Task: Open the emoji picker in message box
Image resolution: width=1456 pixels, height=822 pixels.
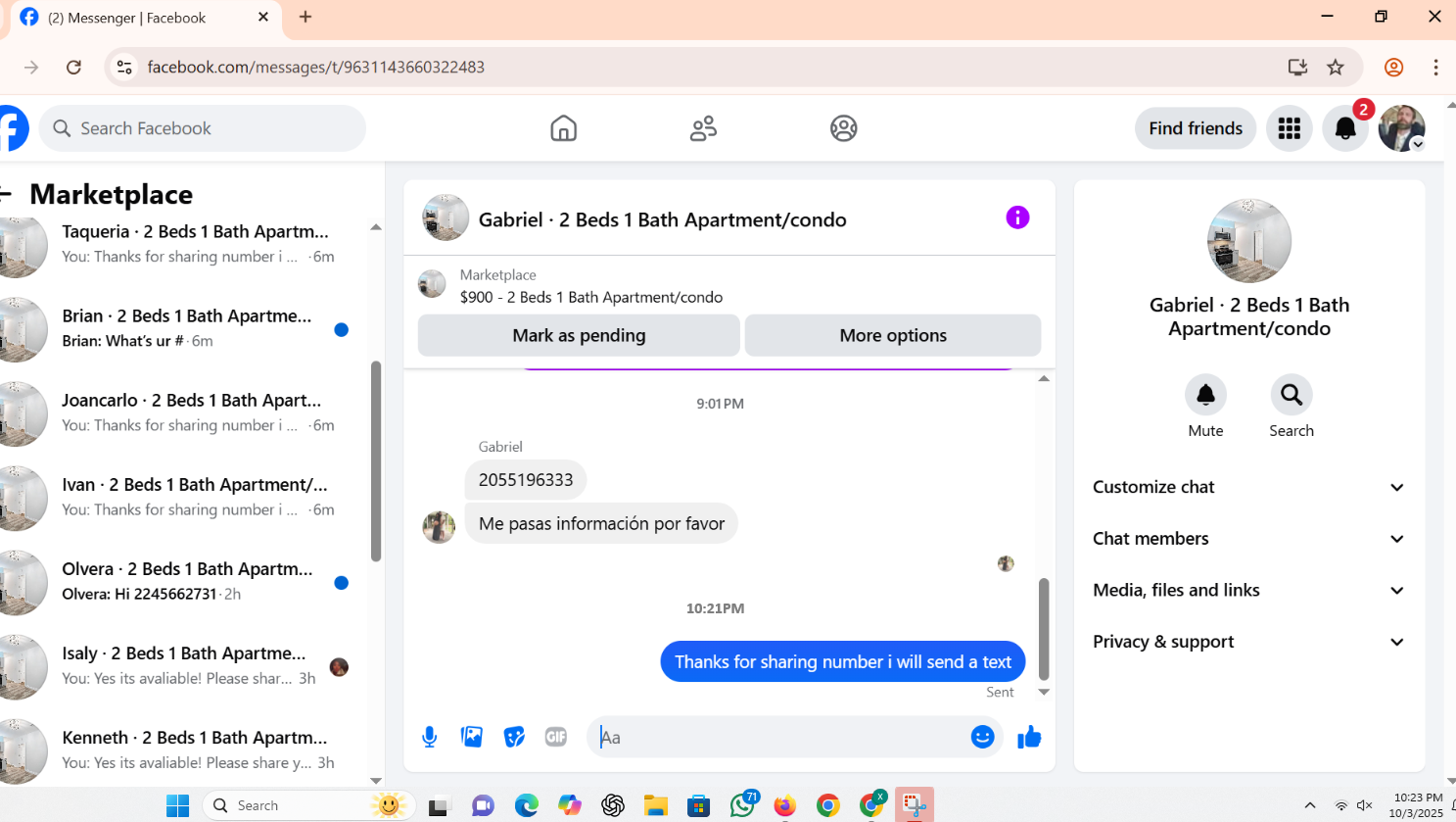Action: (983, 737)
